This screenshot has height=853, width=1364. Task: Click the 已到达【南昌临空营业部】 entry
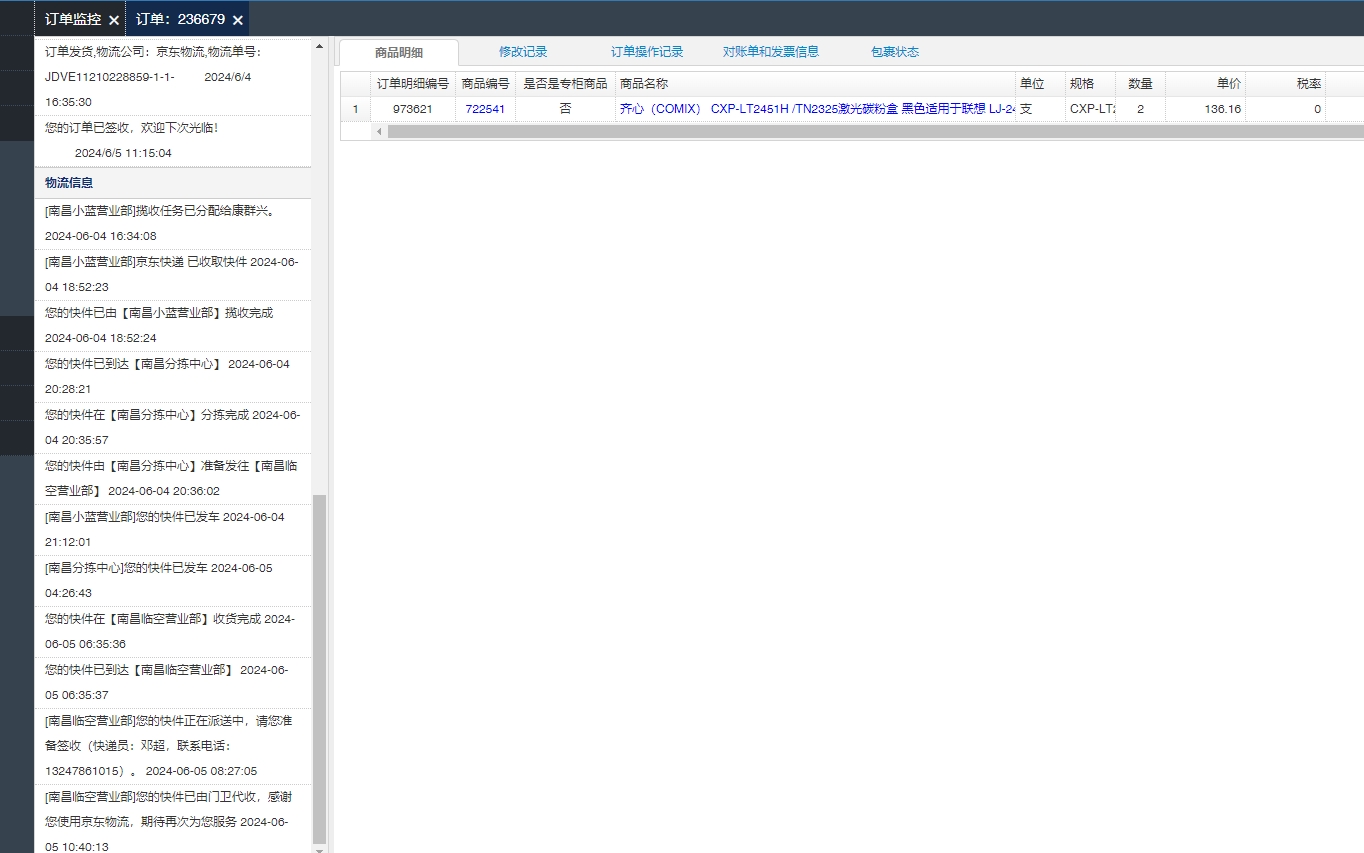[173, 682]
